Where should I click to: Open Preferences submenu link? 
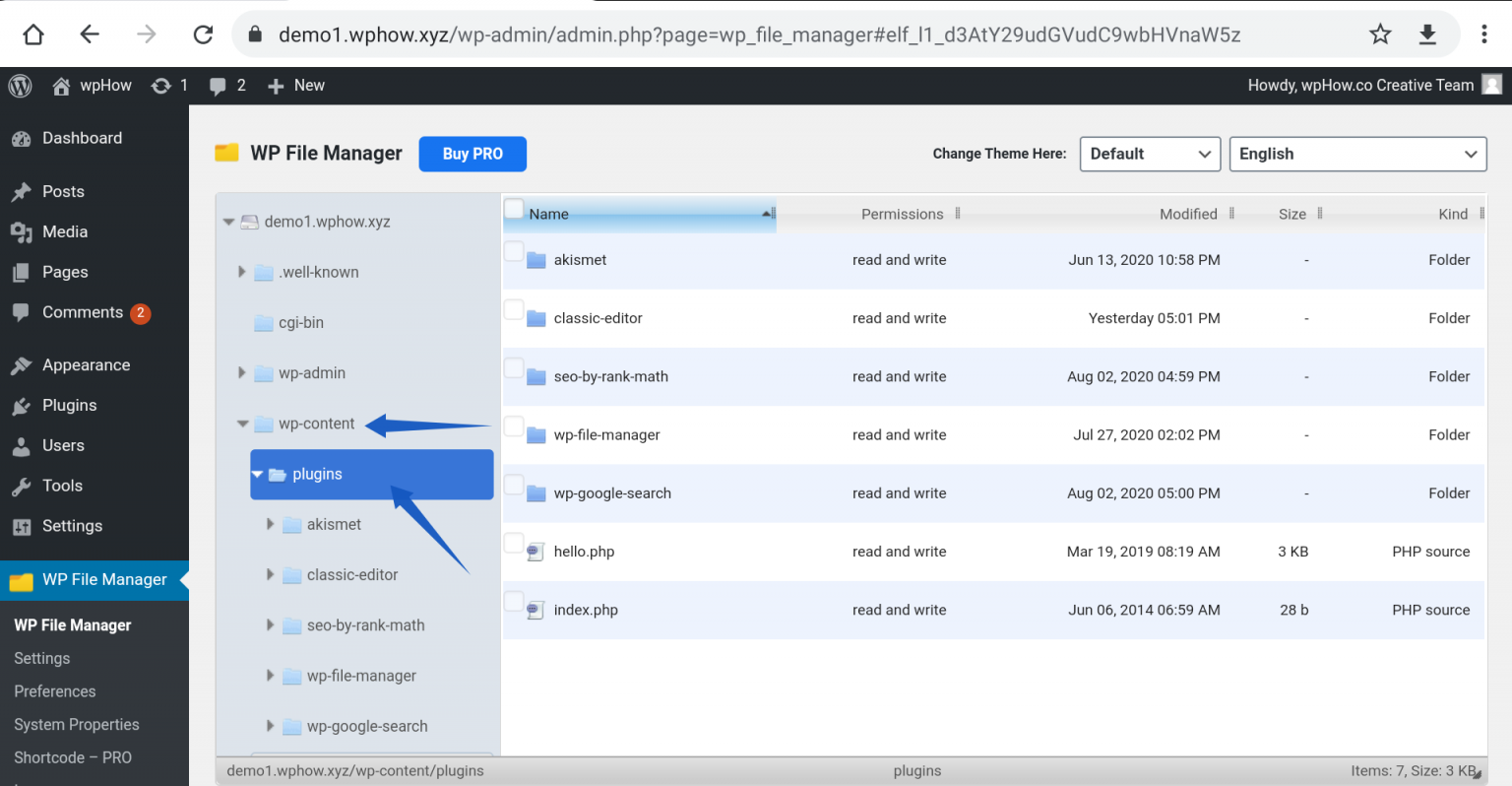(x=55, y=692)
